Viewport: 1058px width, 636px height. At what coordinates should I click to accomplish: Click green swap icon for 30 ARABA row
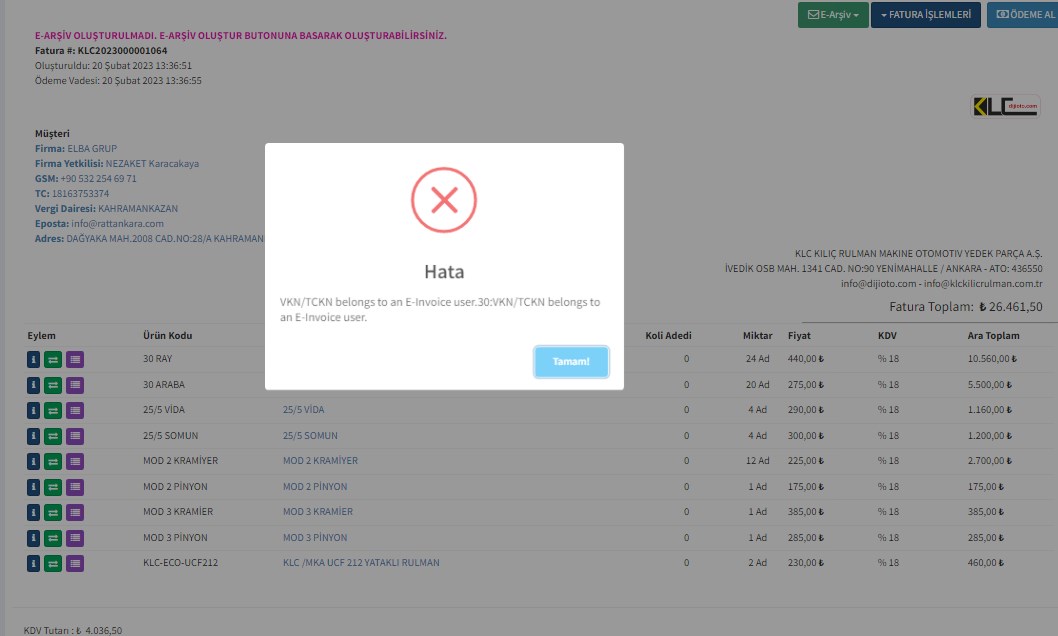(54, 385)
